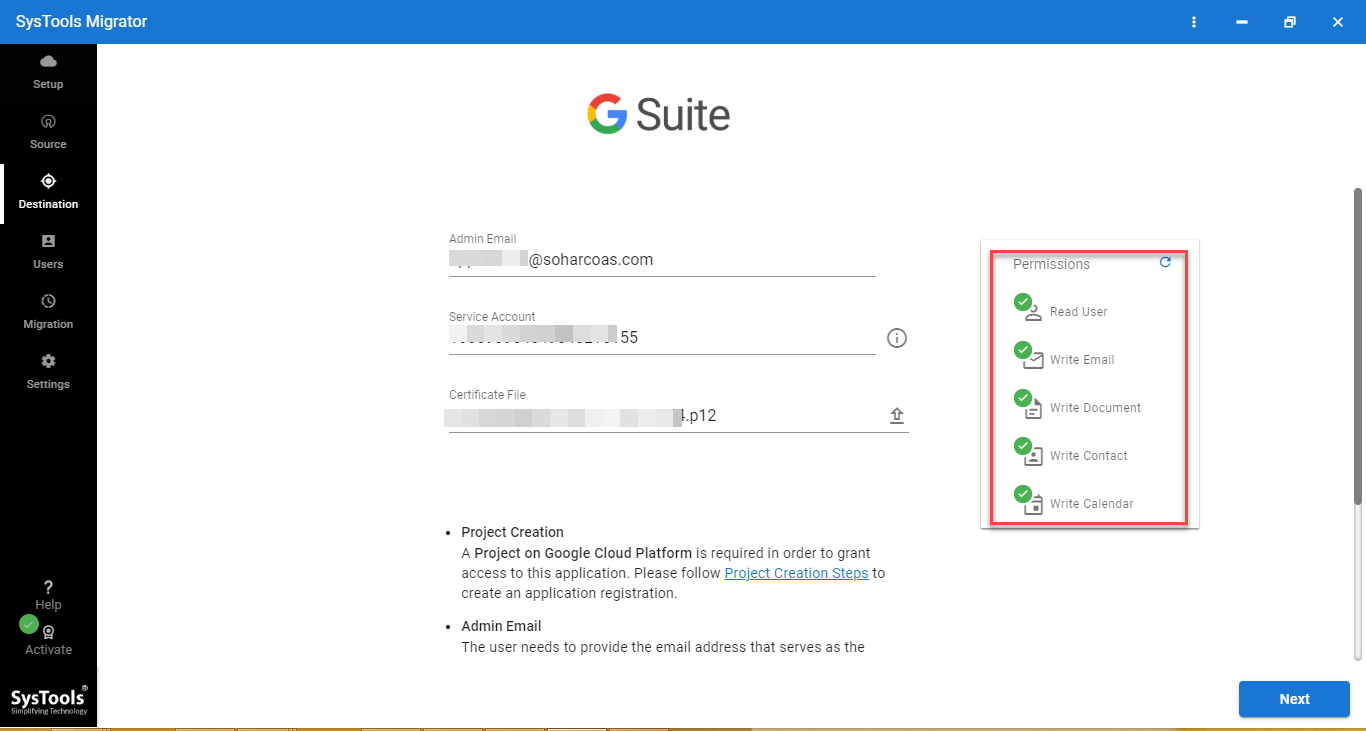
Task: Switch to the Migration section
Action: [x=48, y=312]
